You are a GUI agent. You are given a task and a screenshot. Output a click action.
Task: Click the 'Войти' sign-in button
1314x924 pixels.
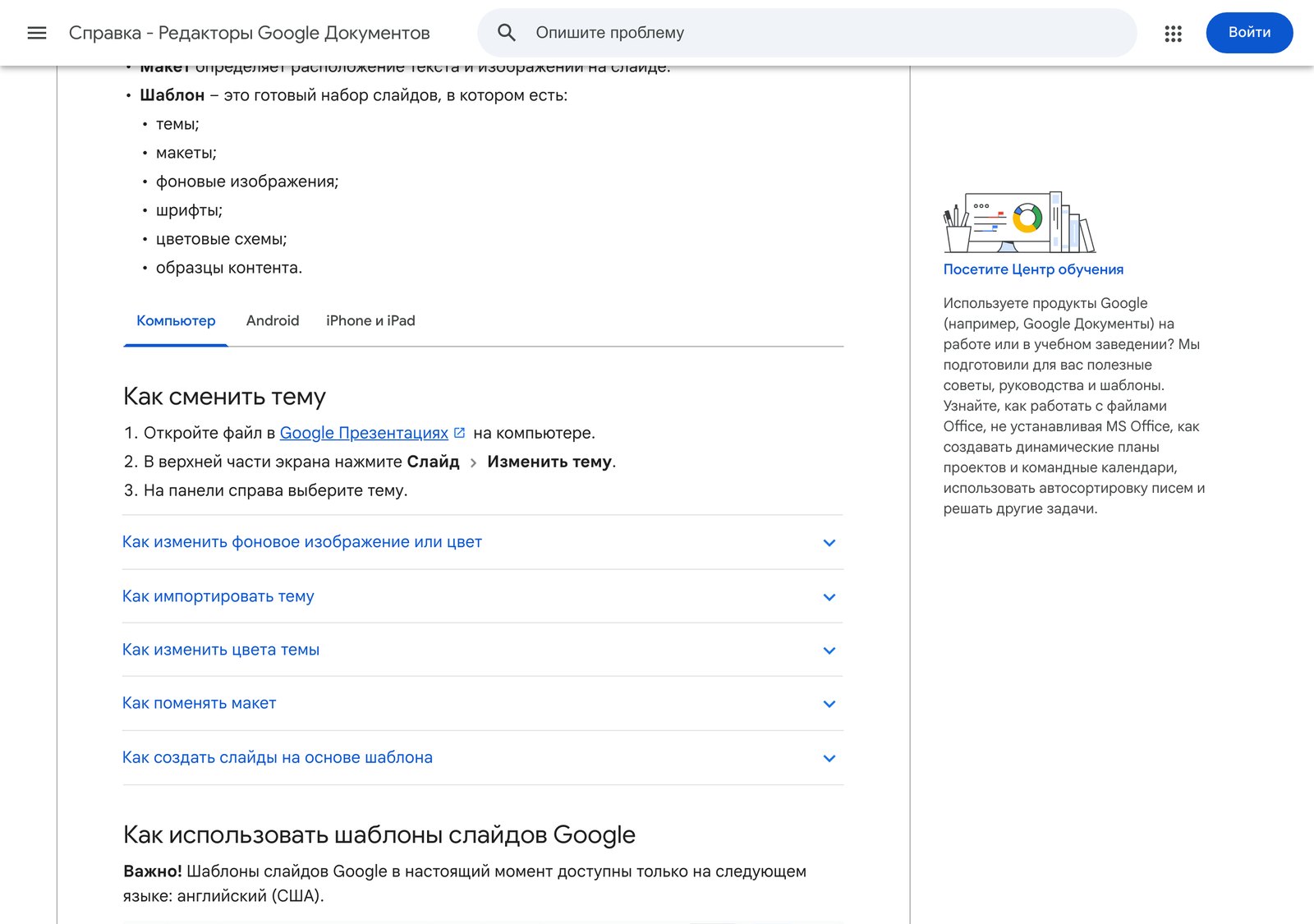(x=1249, y=33)
